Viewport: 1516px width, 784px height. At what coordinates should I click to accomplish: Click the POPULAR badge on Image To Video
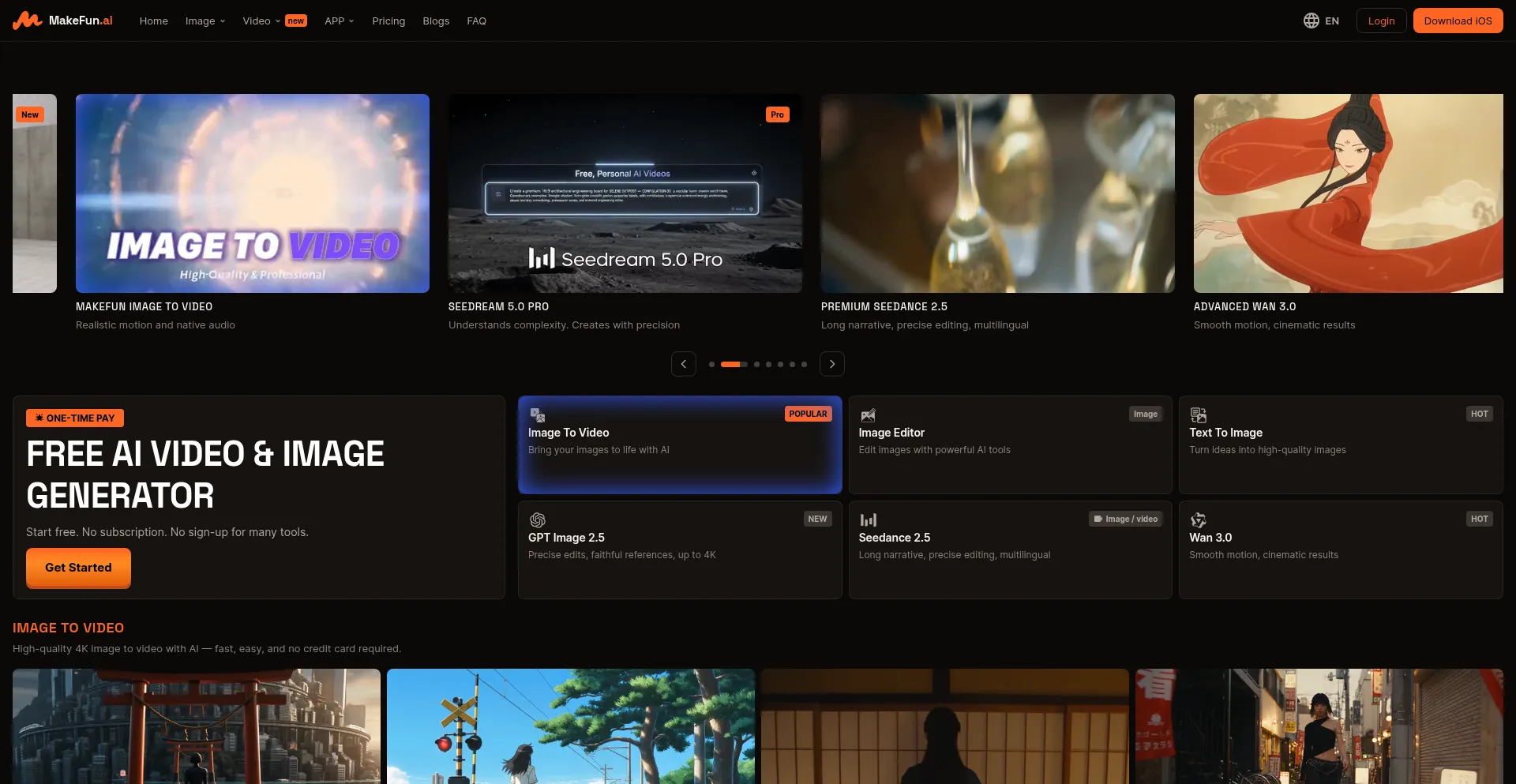tap(808, 414)
